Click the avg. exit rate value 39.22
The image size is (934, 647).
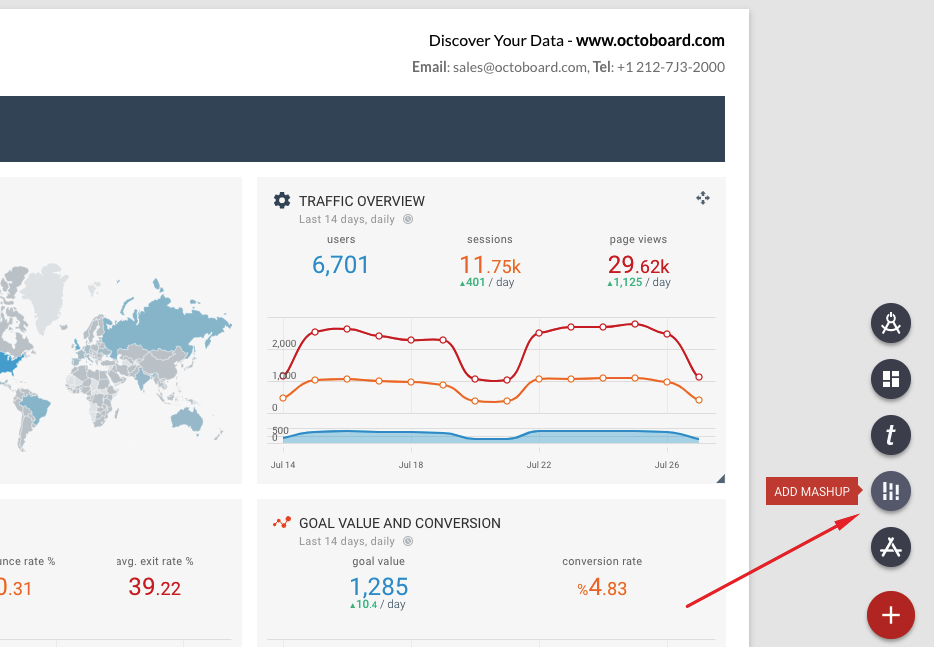point(155,587)
